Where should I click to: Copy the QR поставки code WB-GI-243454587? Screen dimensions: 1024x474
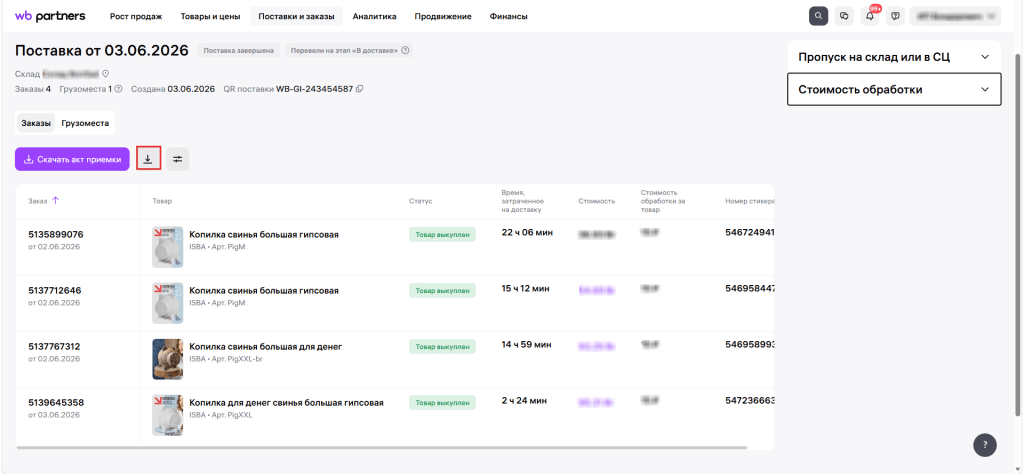[x=359, y=89]
